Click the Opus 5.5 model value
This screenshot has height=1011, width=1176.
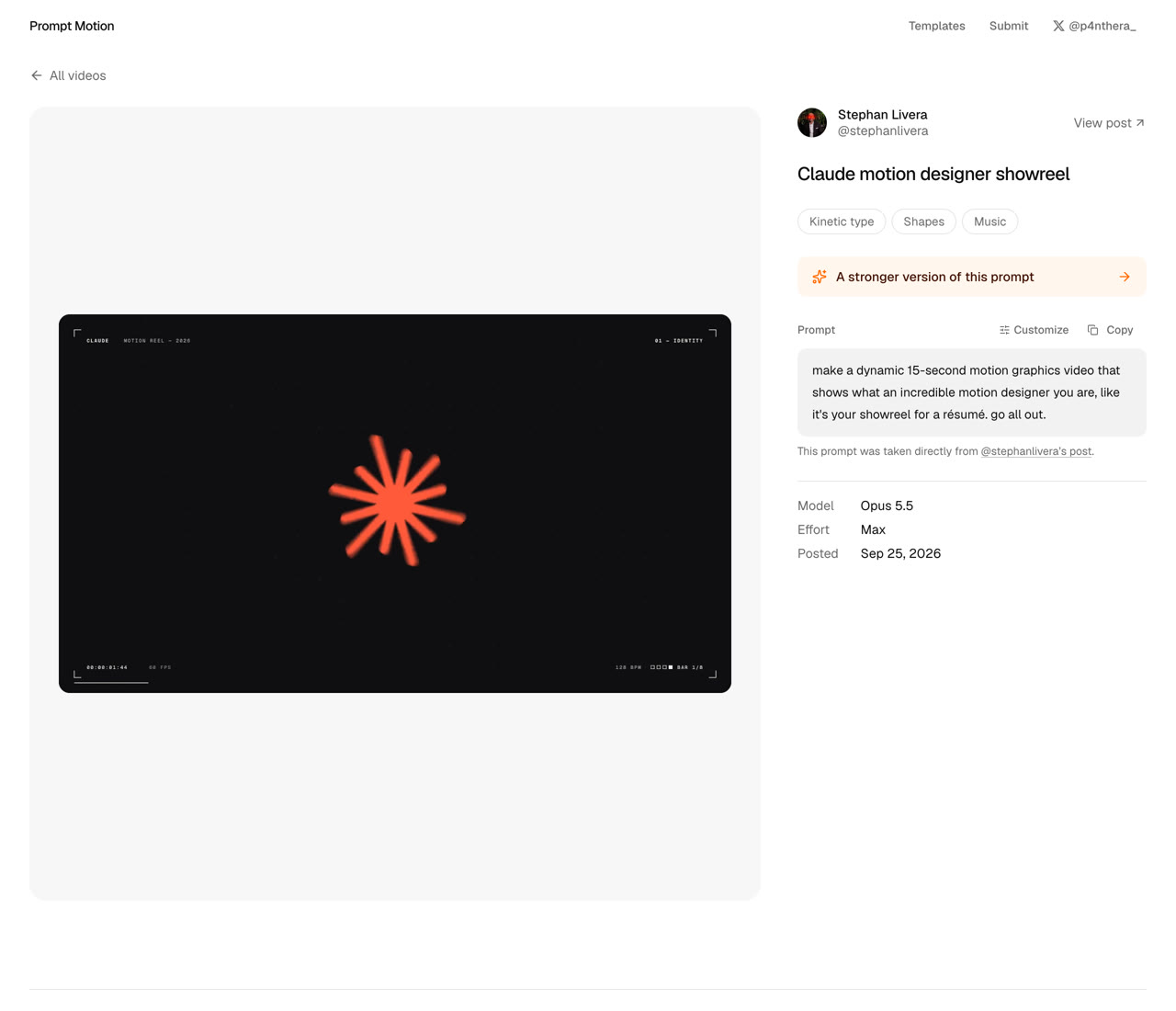(x=887, y=505)
